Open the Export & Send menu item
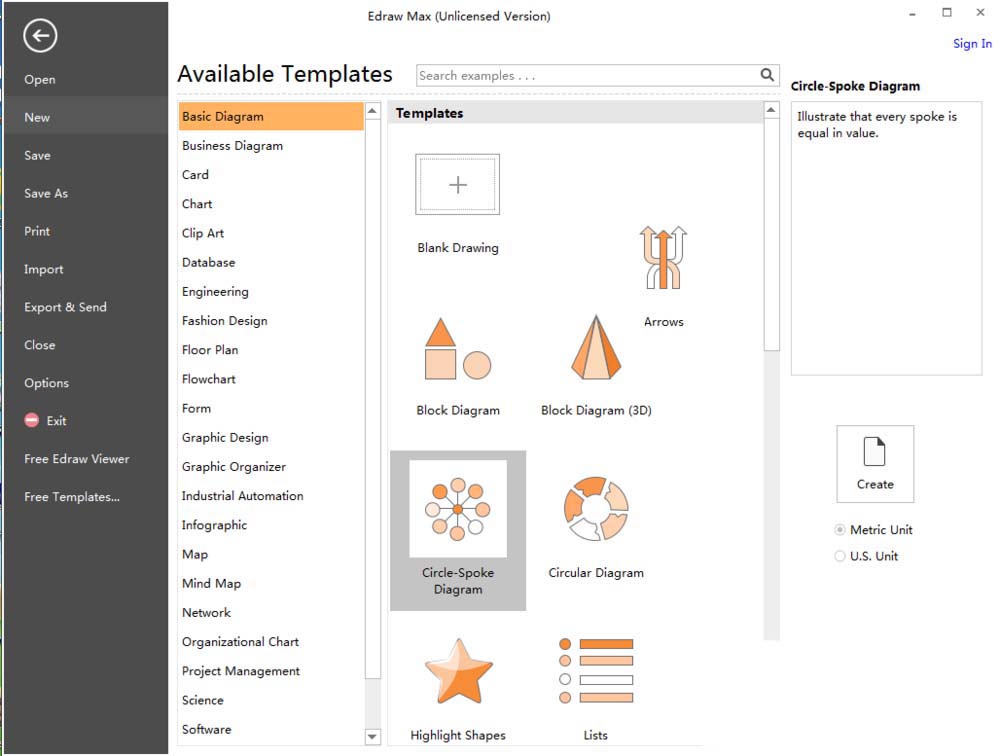 [x=65, y=307]
